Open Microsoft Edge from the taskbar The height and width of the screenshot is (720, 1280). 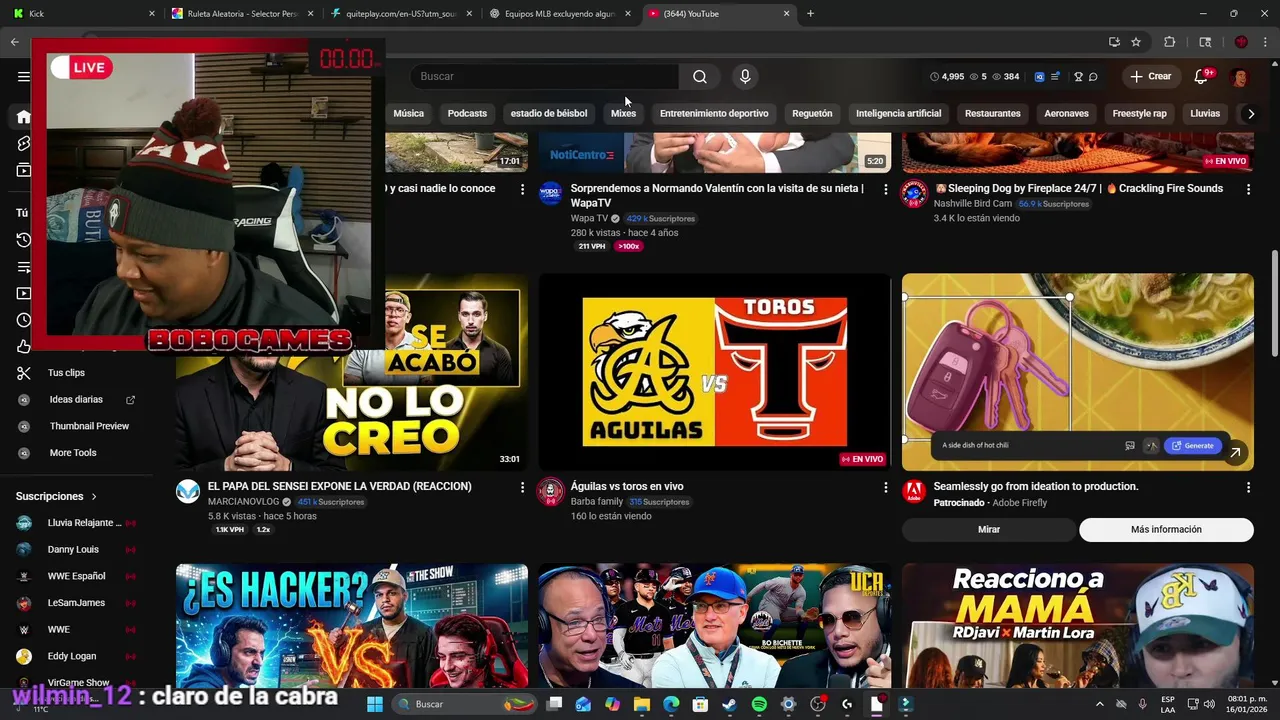pos(671,704)
